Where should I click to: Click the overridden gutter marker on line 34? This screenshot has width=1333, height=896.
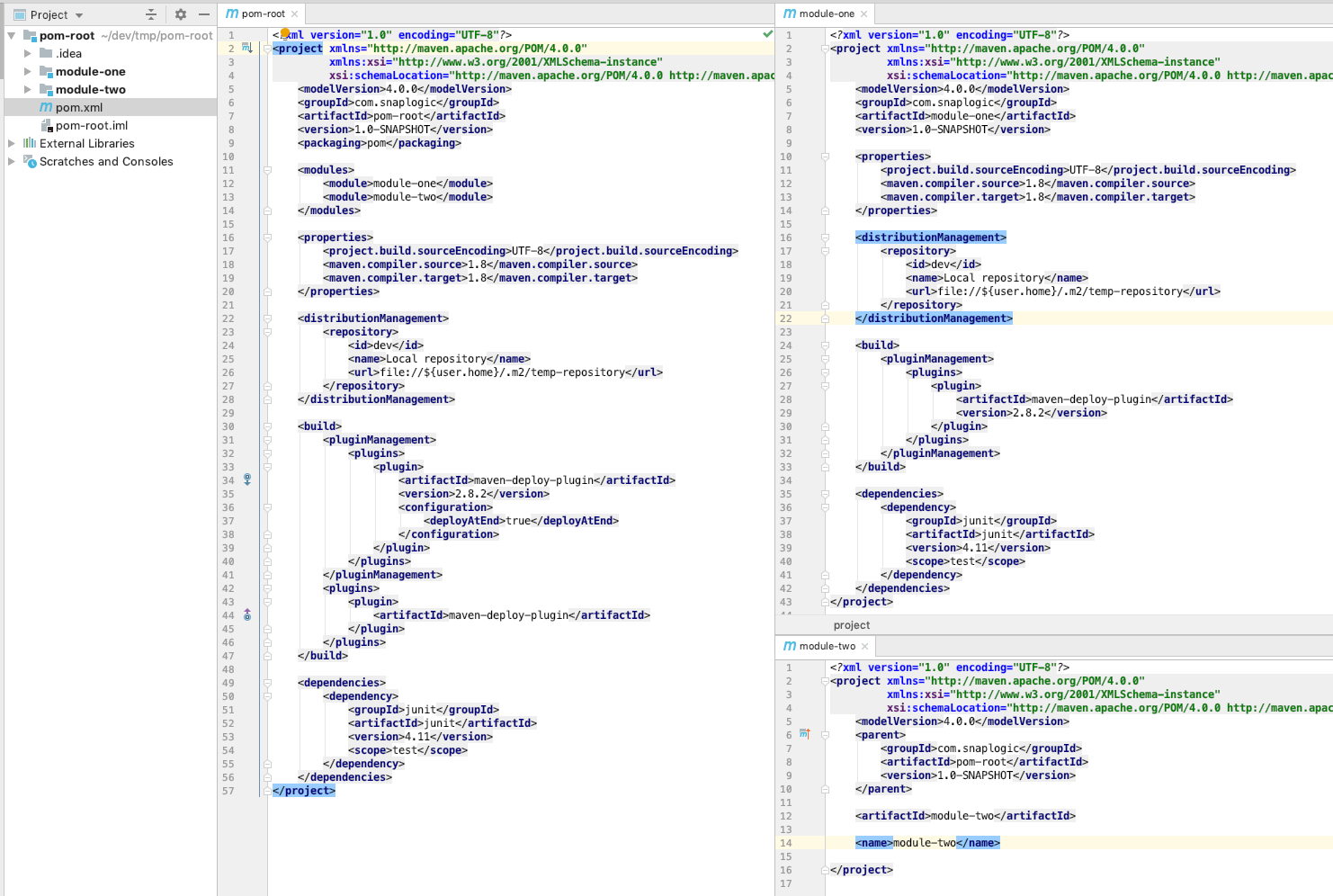pyautogui.click(x=247, y=480)
